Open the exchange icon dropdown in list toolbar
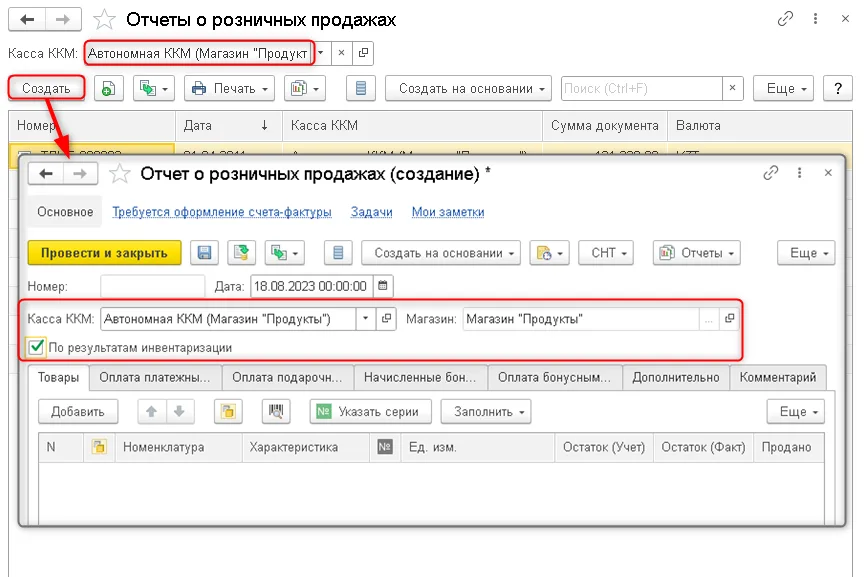 pyautogui.click(x=154, y=88)
